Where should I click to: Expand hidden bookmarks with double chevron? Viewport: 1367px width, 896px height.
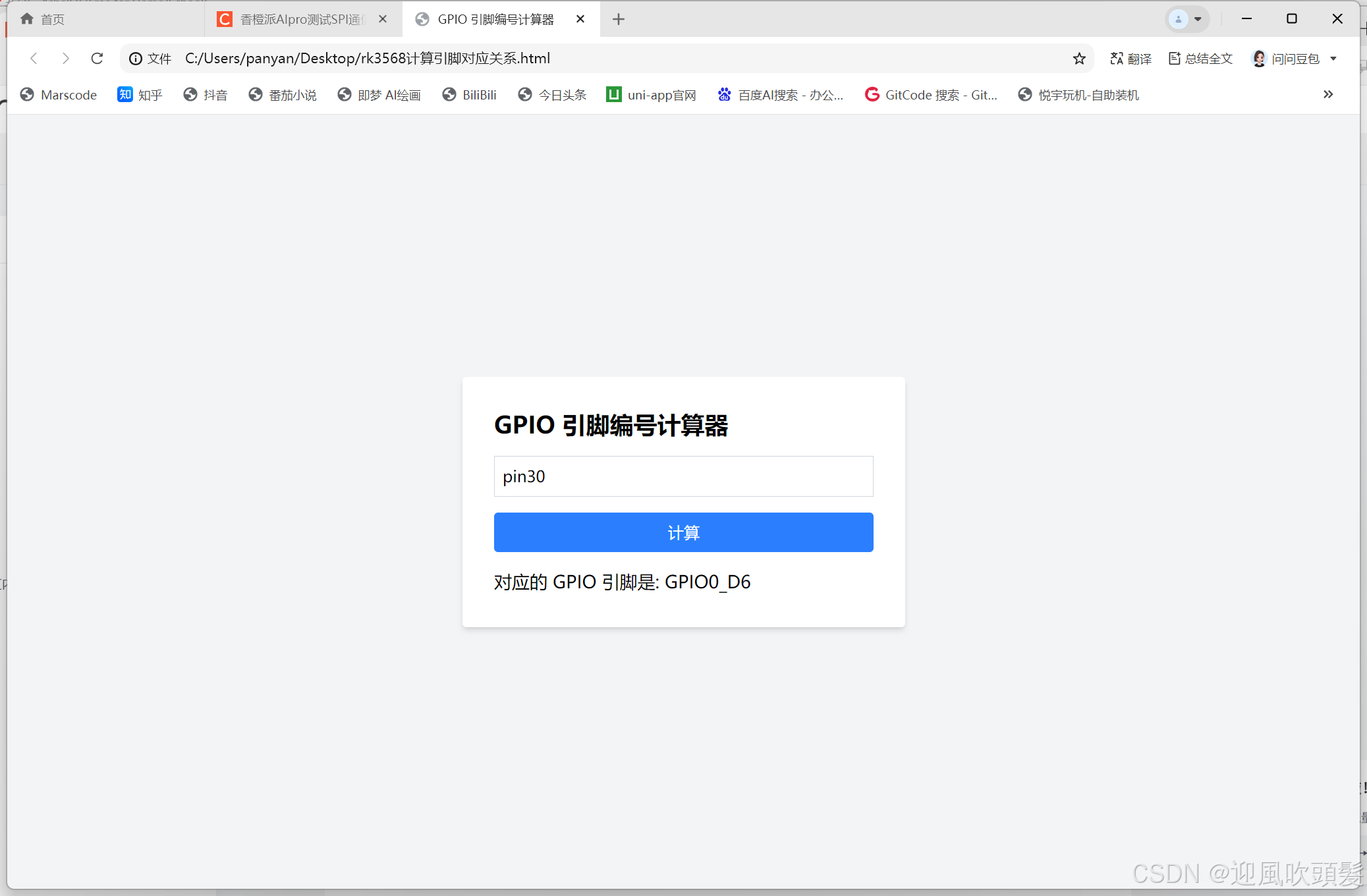point(1328,95)
